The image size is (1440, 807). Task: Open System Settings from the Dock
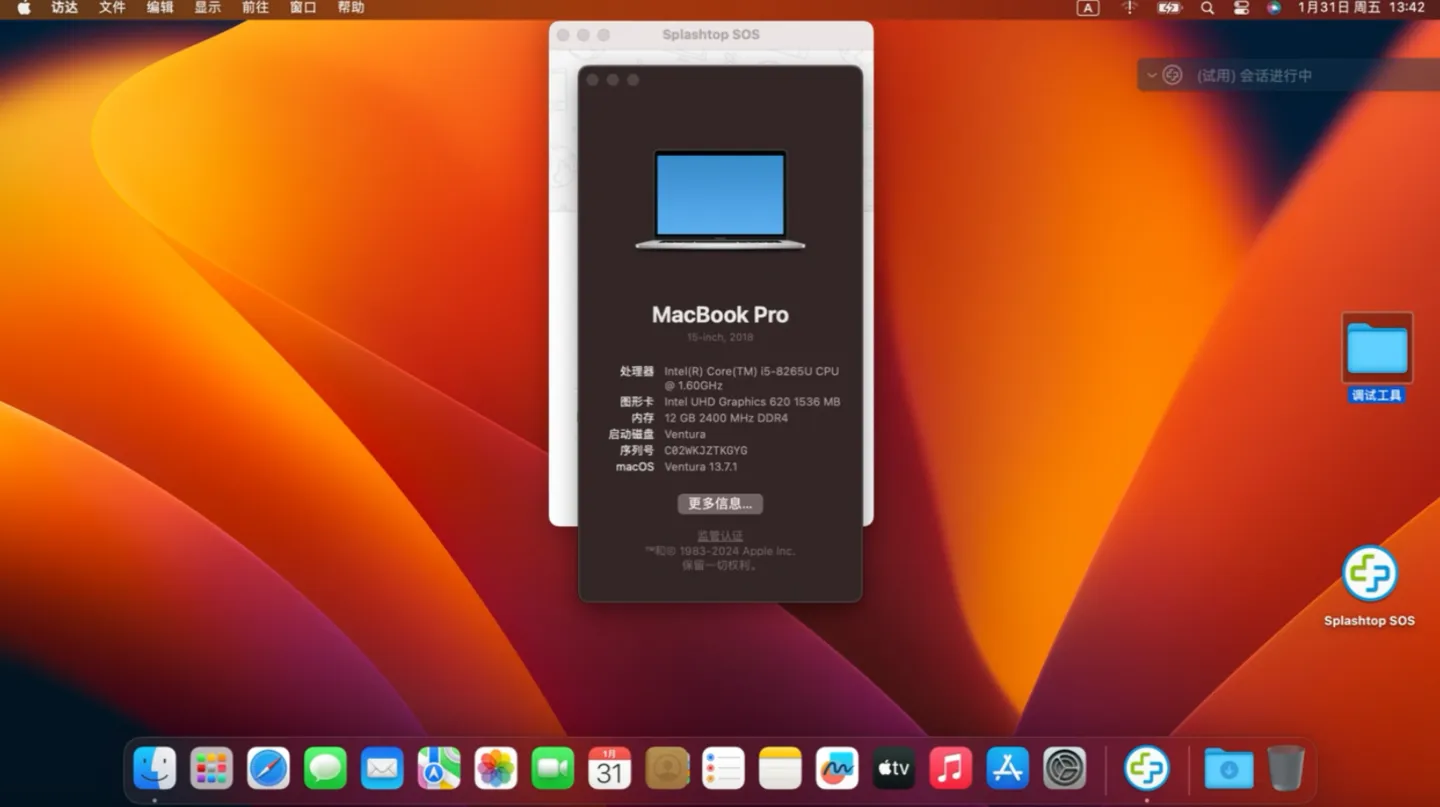[x=1064, y=768]
